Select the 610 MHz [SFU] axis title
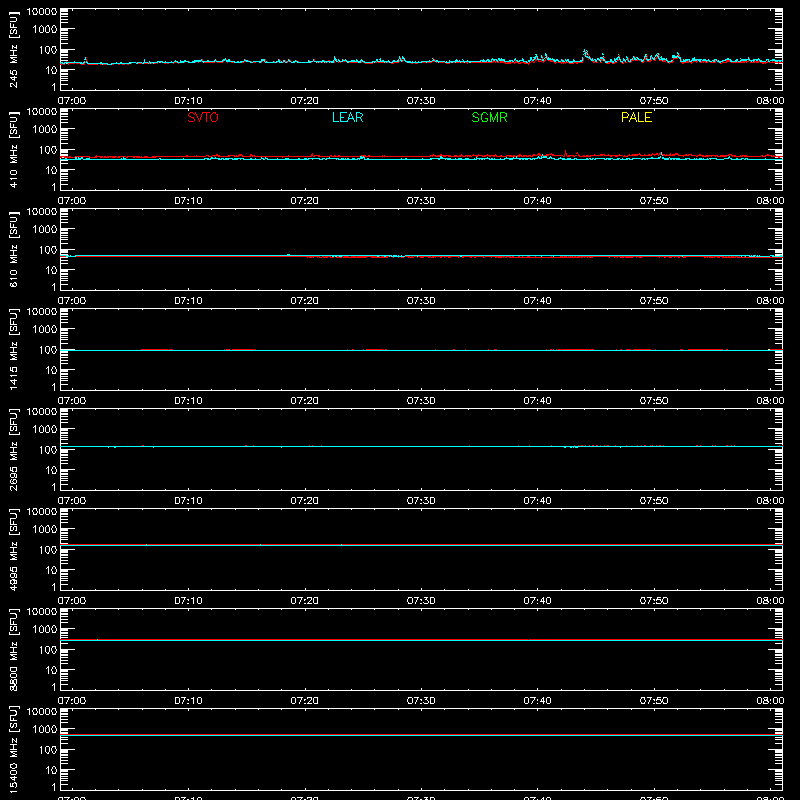Viewport: 800px width, 800px height. [x=13, y=249]
